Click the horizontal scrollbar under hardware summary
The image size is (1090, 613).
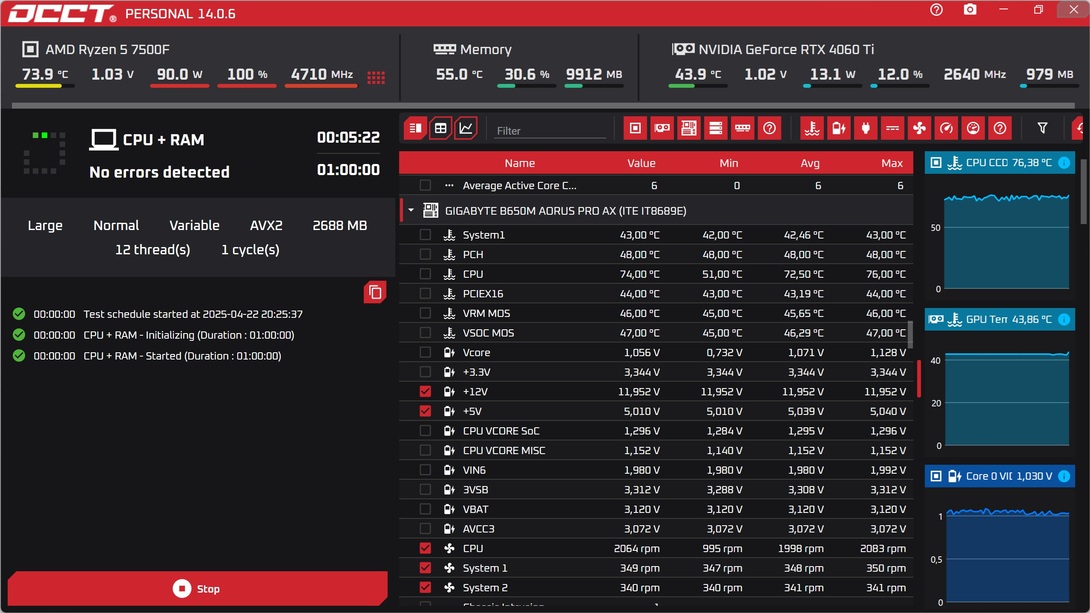[543, 106]
